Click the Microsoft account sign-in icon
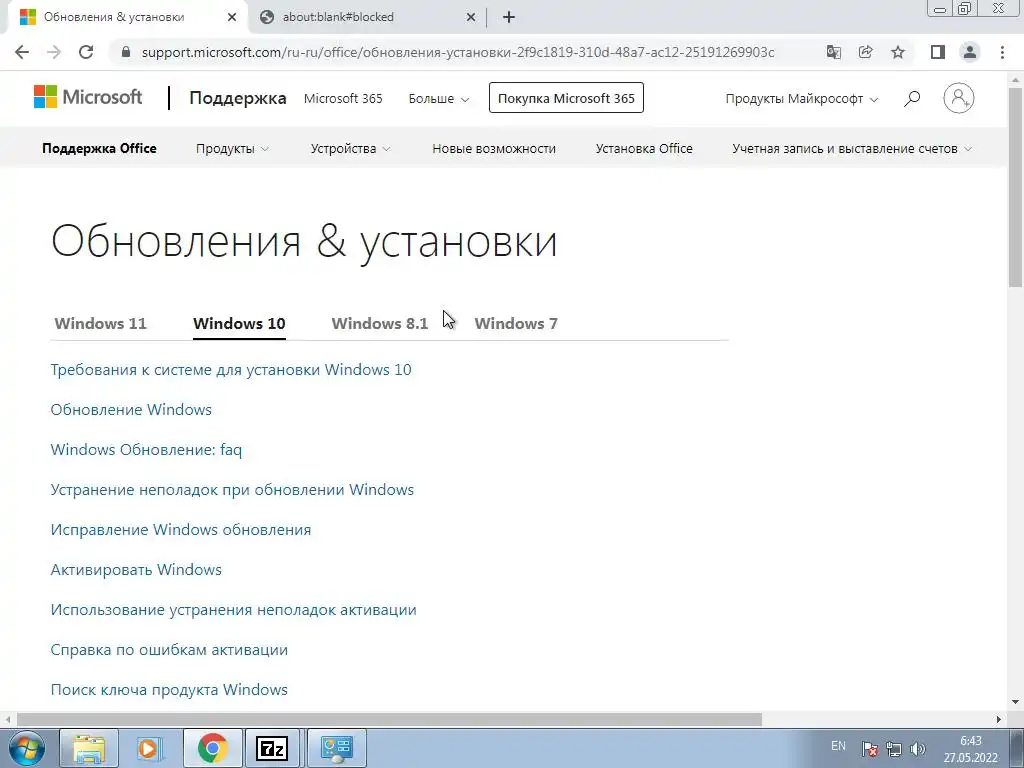 click(959, 98)
